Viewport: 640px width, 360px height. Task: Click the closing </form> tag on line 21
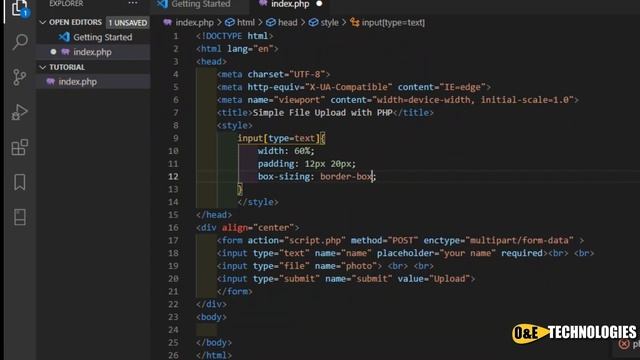point(235,291)
